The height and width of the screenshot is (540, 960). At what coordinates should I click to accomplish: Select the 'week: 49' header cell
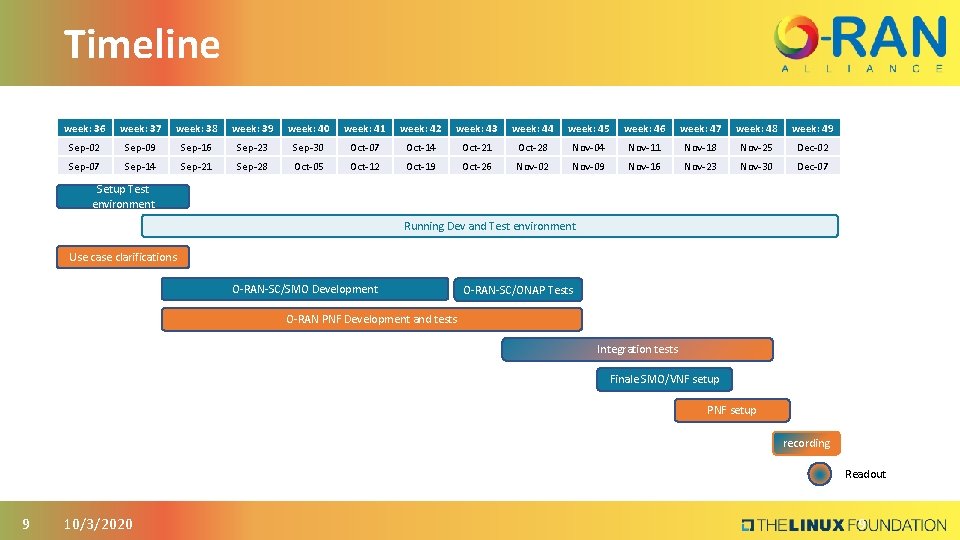813,128
